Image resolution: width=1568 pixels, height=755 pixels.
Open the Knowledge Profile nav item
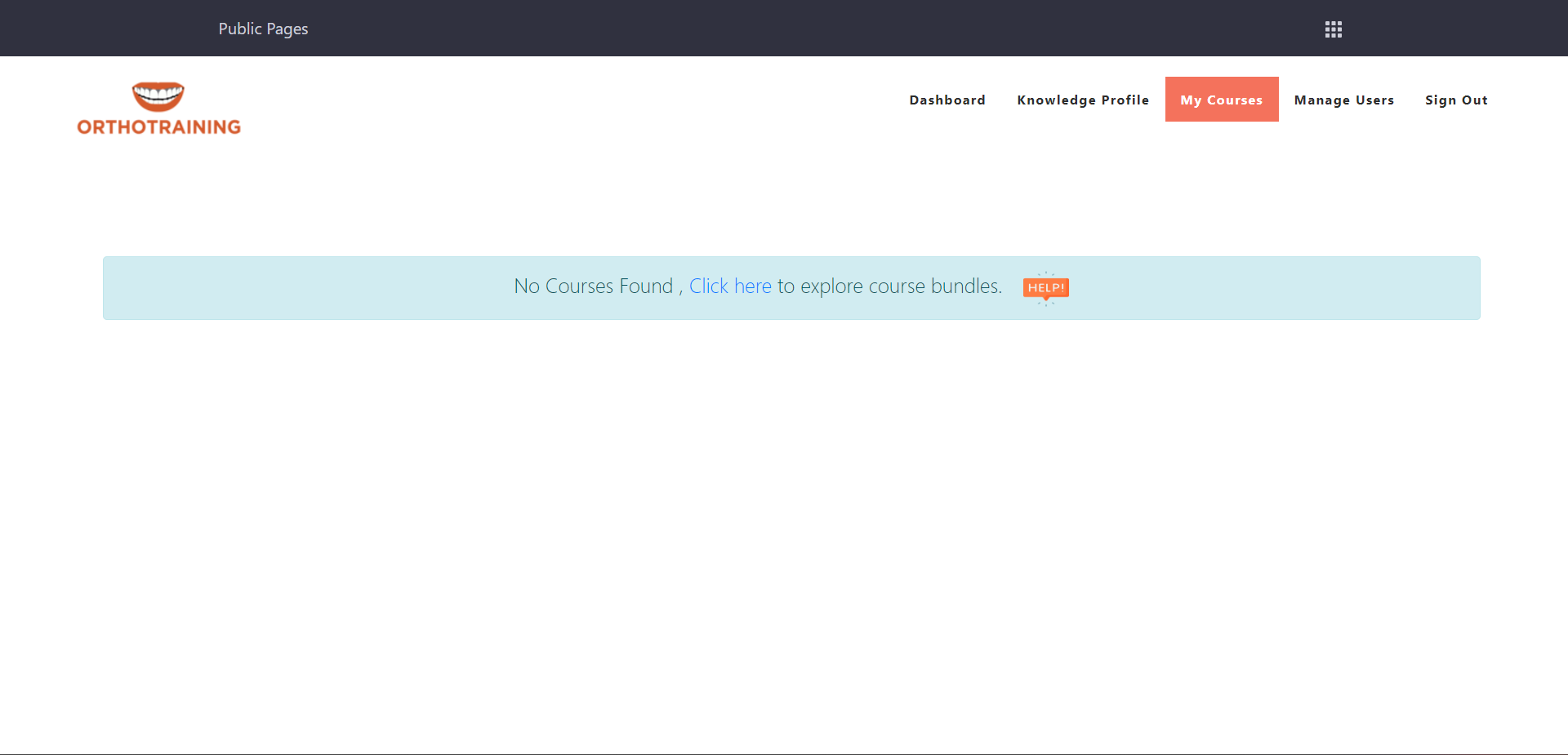click(x=1082, y=100)
